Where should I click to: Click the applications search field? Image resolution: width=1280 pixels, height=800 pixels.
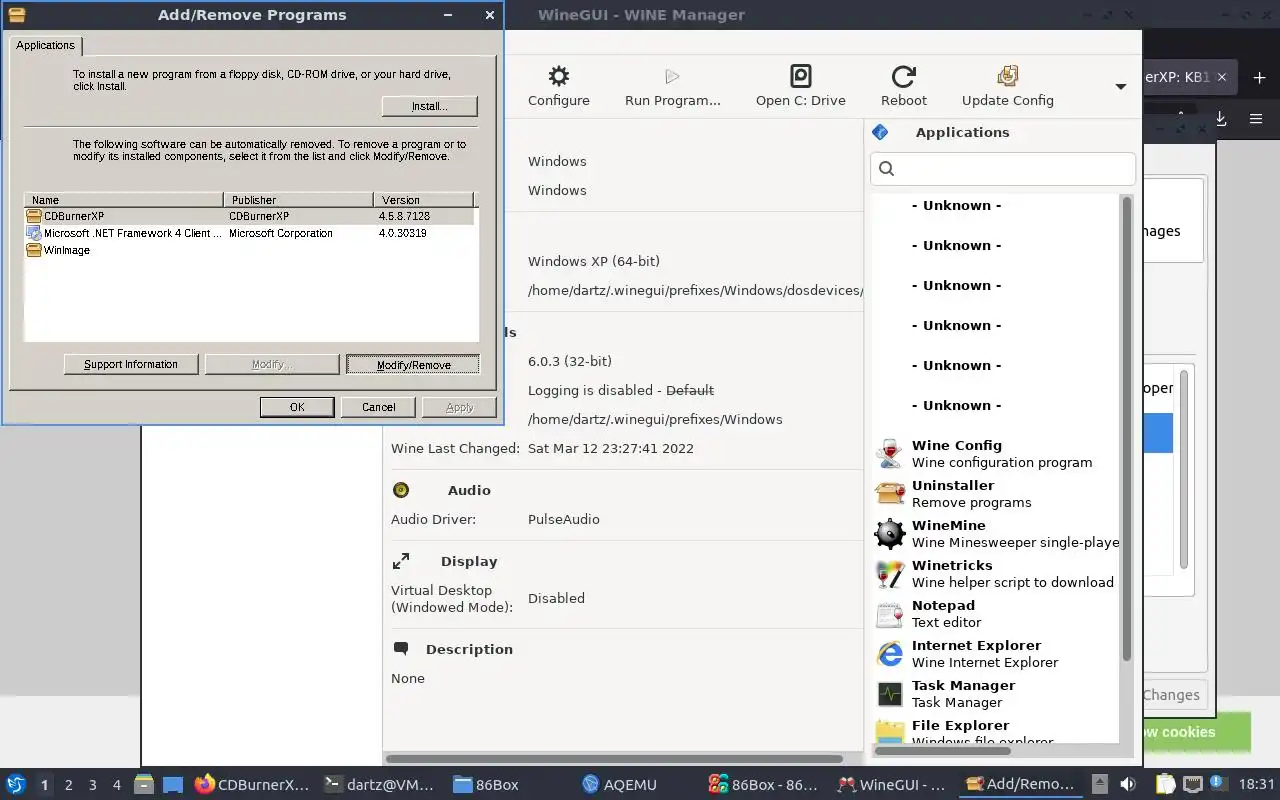[1003, 168]
